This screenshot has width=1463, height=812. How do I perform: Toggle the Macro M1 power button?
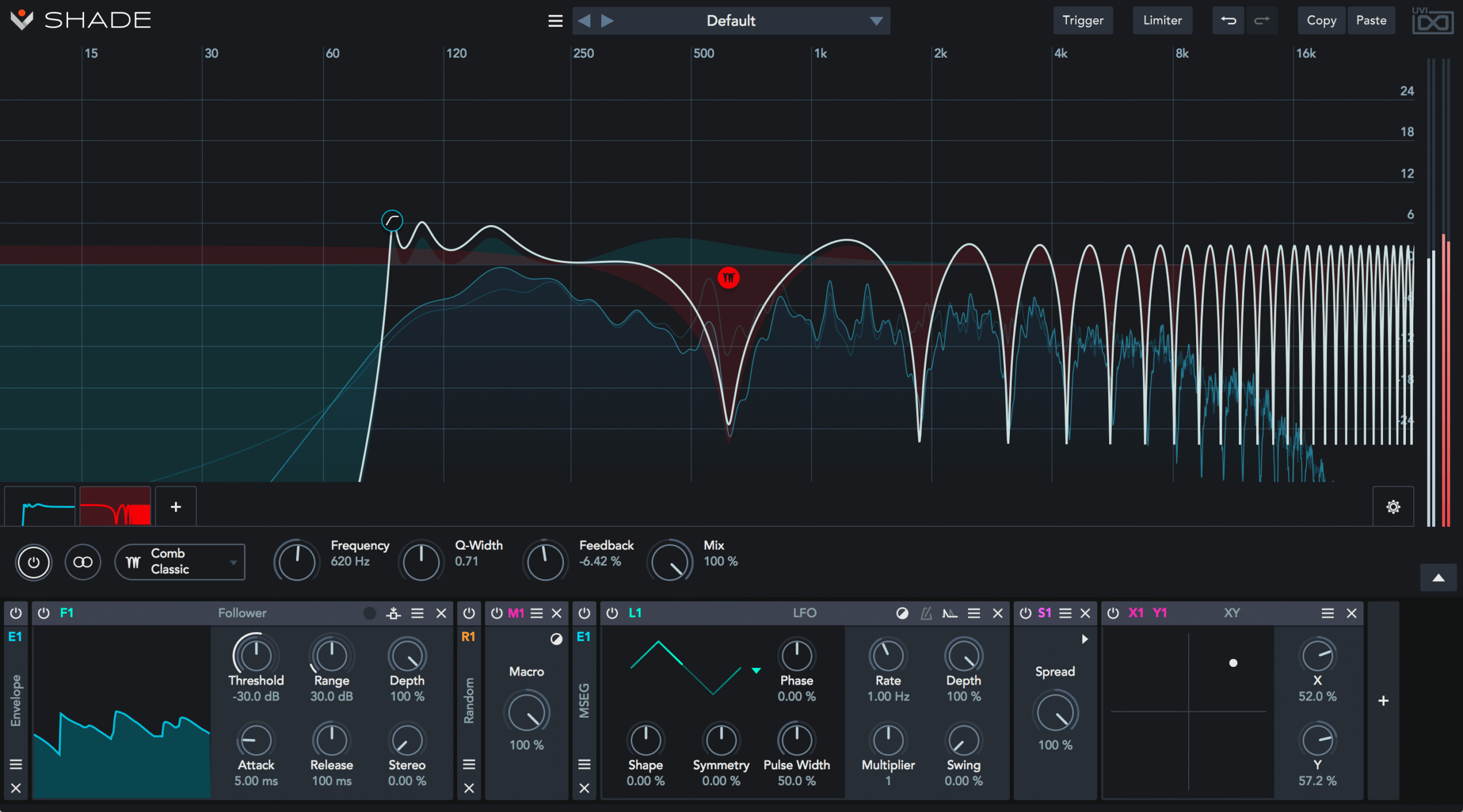tap(497, 613)
